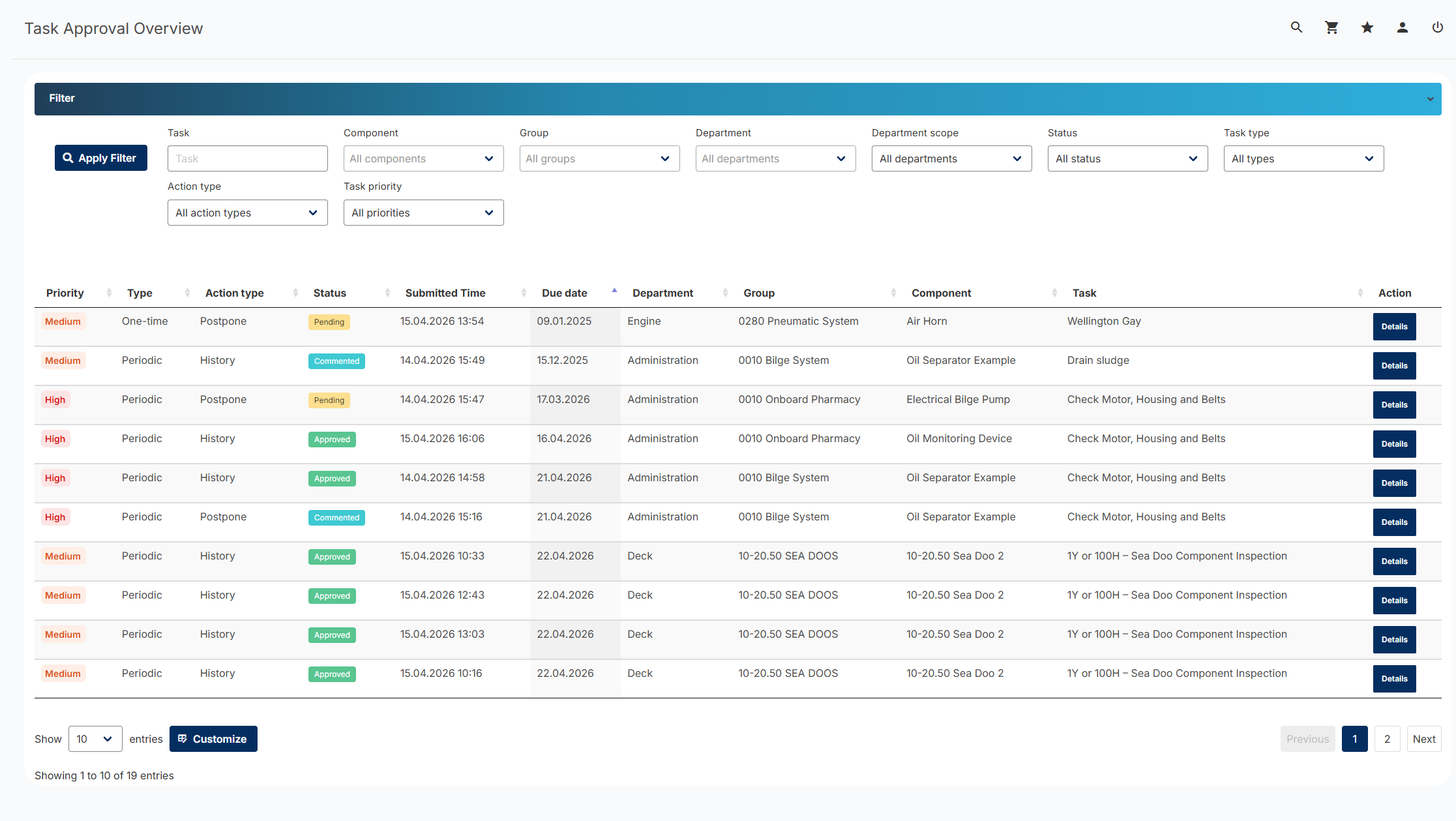Click the search magnifier icon in header
This screenshot has height=821, width=1456.
tap(1296, 27)
